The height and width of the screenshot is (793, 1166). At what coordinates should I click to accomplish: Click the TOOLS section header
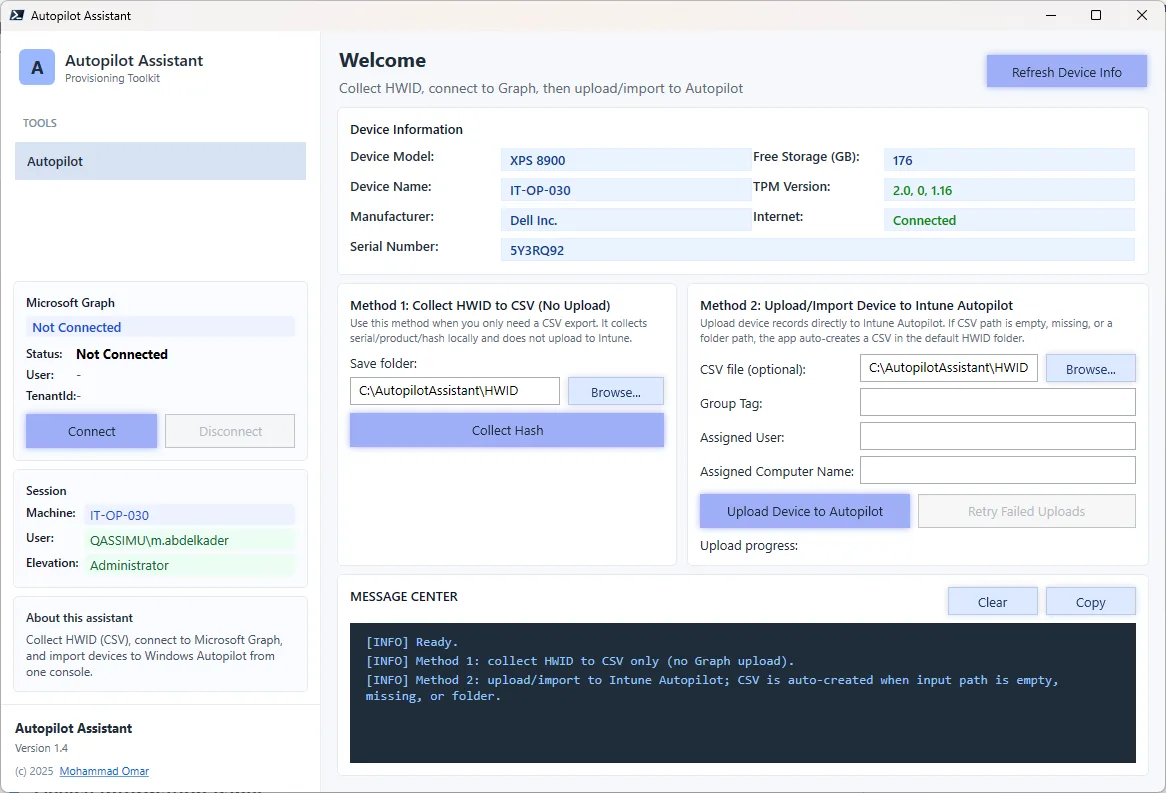click(39, 123)
